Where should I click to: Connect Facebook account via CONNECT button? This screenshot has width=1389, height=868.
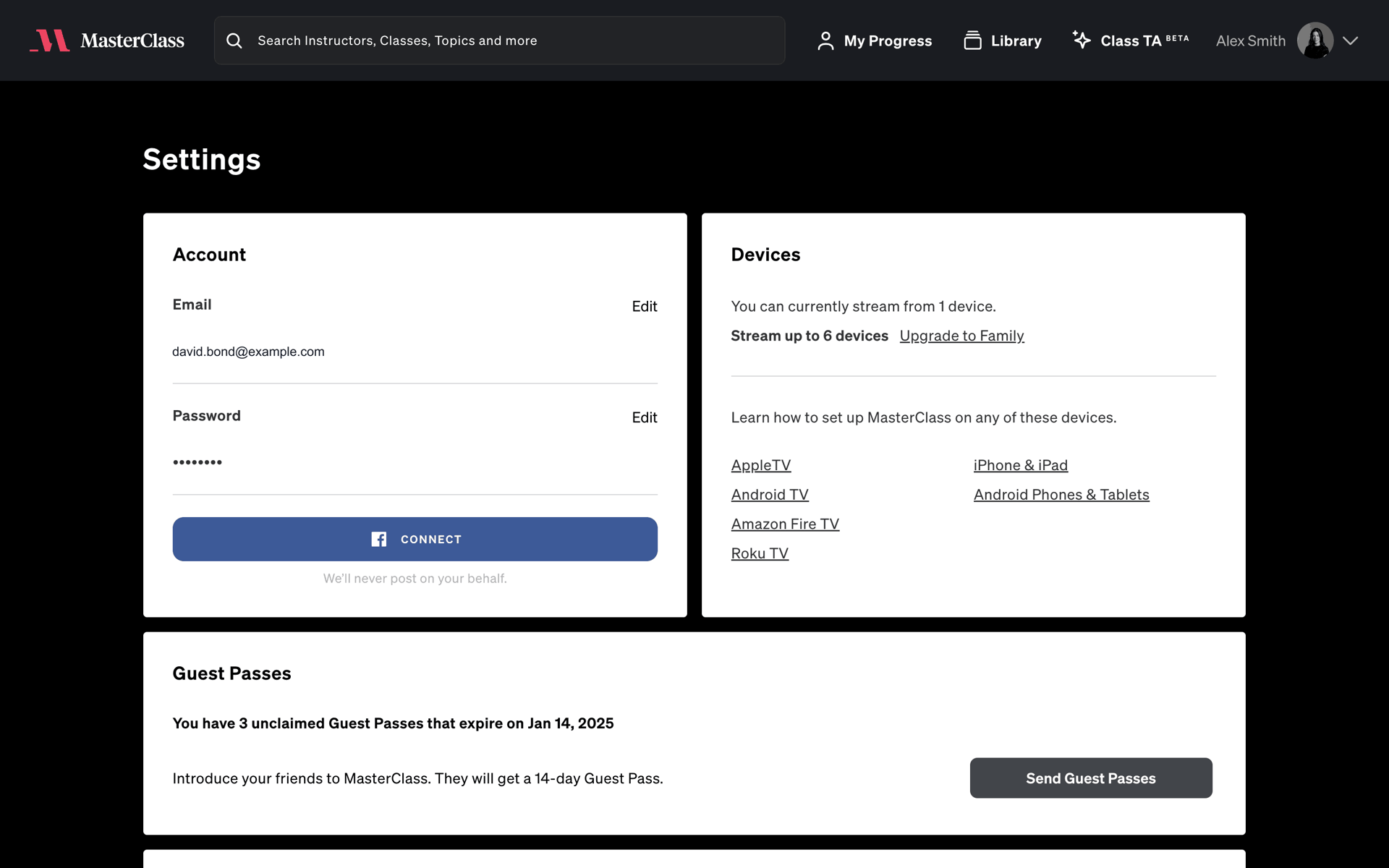point(415,539)
